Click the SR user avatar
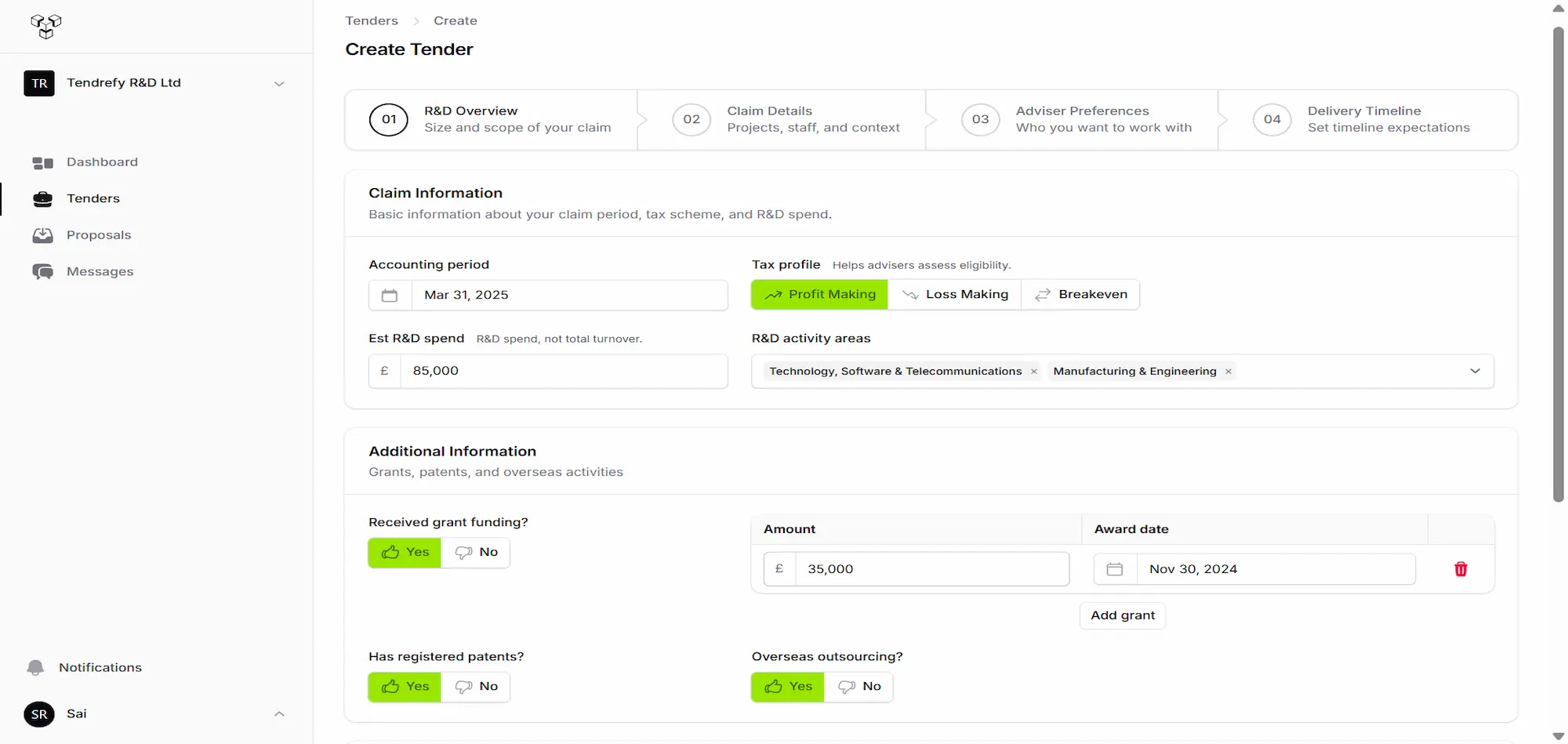This screenshot has width=1568, height=744. [x=39, y=714]
